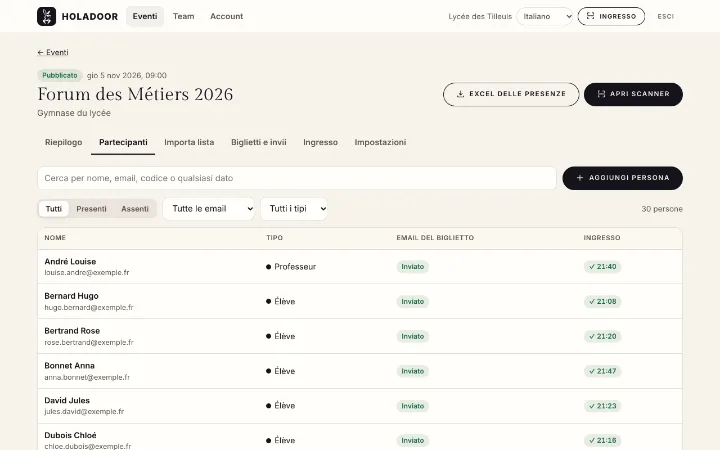Open the Team menu item
Viewport: 720px width, 450px height.
pos(184,17)
